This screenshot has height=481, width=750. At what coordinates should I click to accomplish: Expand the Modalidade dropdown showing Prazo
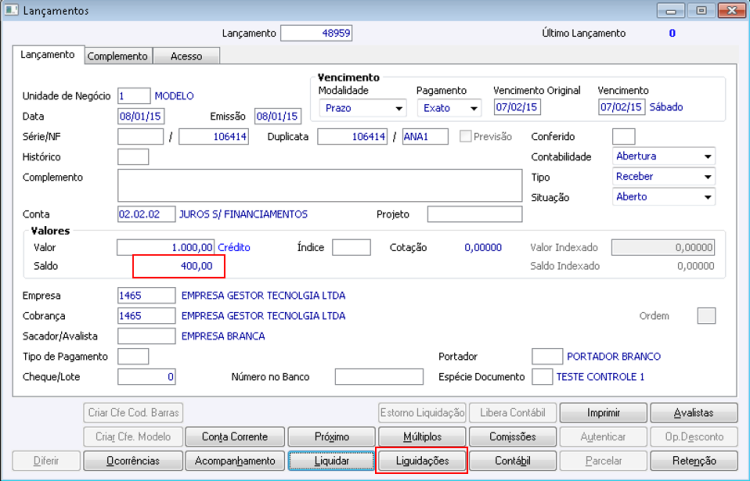click(363, 108)
